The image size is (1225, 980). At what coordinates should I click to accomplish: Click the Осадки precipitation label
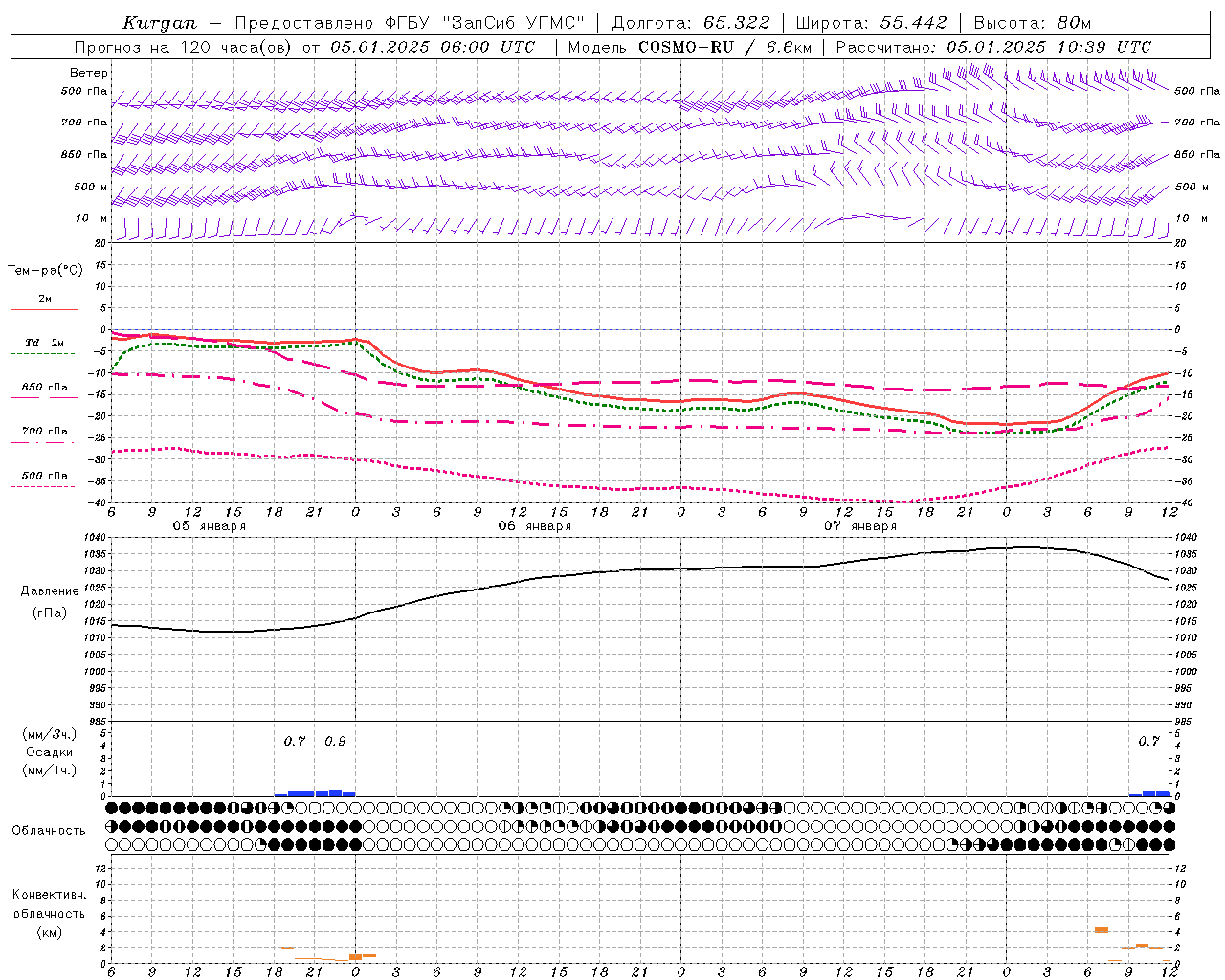coord(50,752)
